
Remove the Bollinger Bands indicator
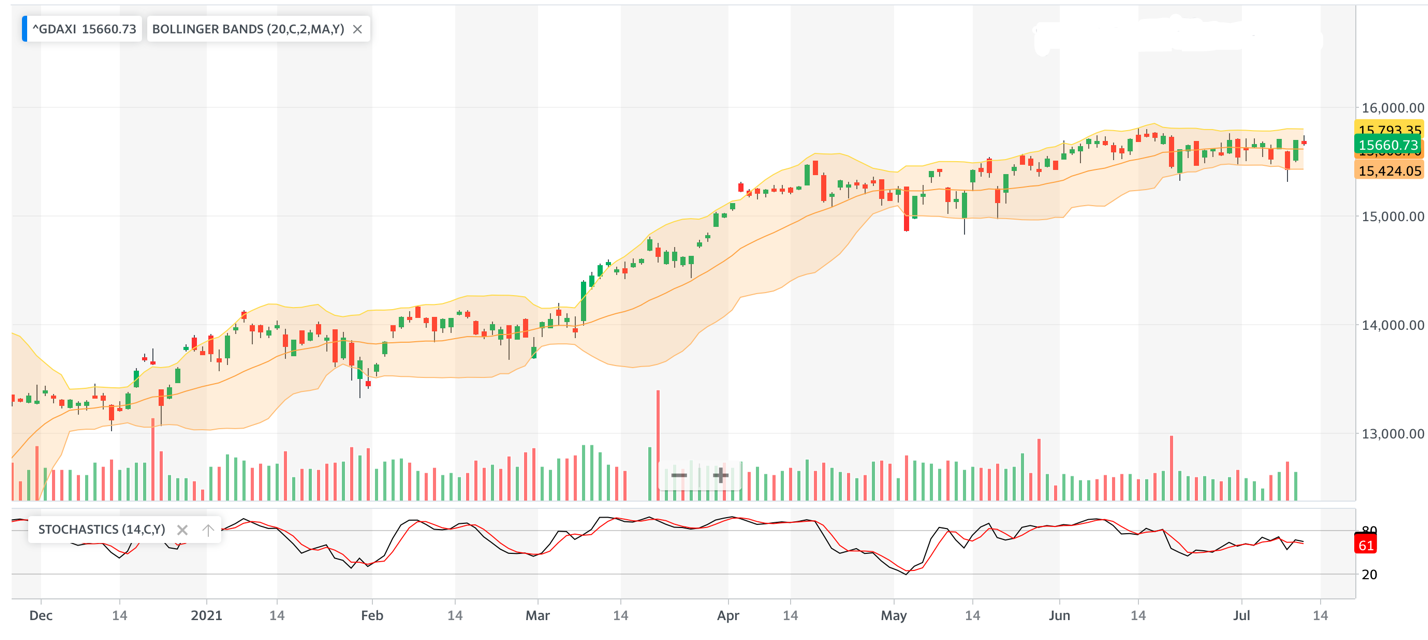point(357,29)
